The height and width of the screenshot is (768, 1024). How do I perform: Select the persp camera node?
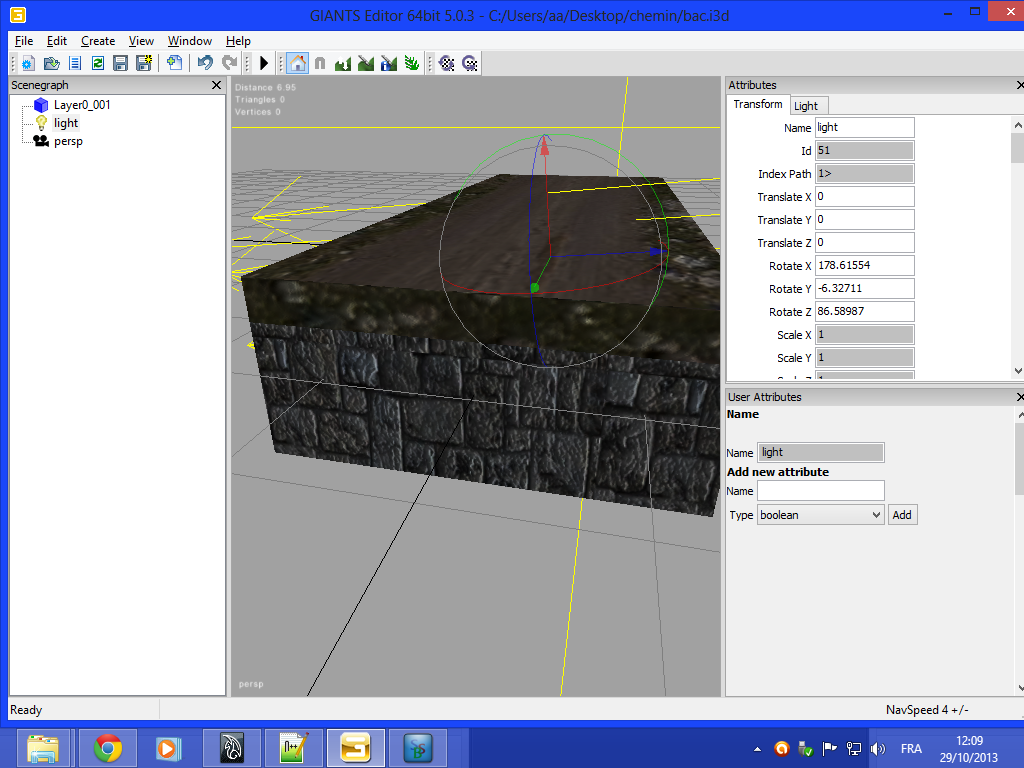pos(69,141)
